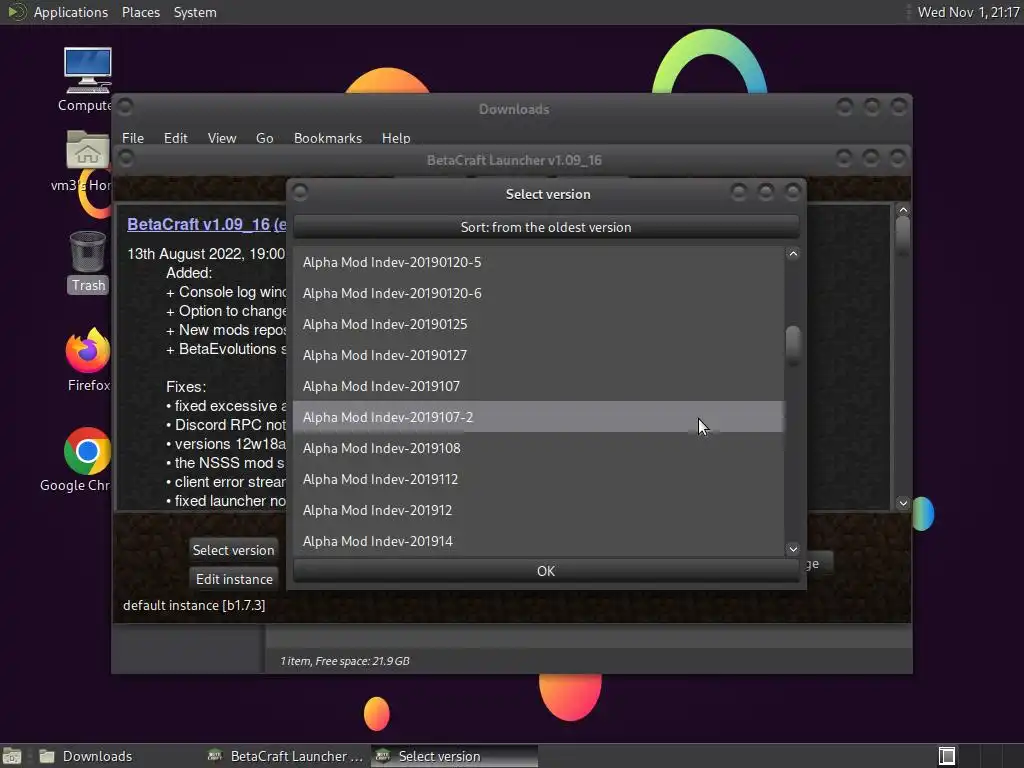The width and height of the screenshot is (1024, 768).
Task: Open the Applications menu
Action: tap(71, 12)
